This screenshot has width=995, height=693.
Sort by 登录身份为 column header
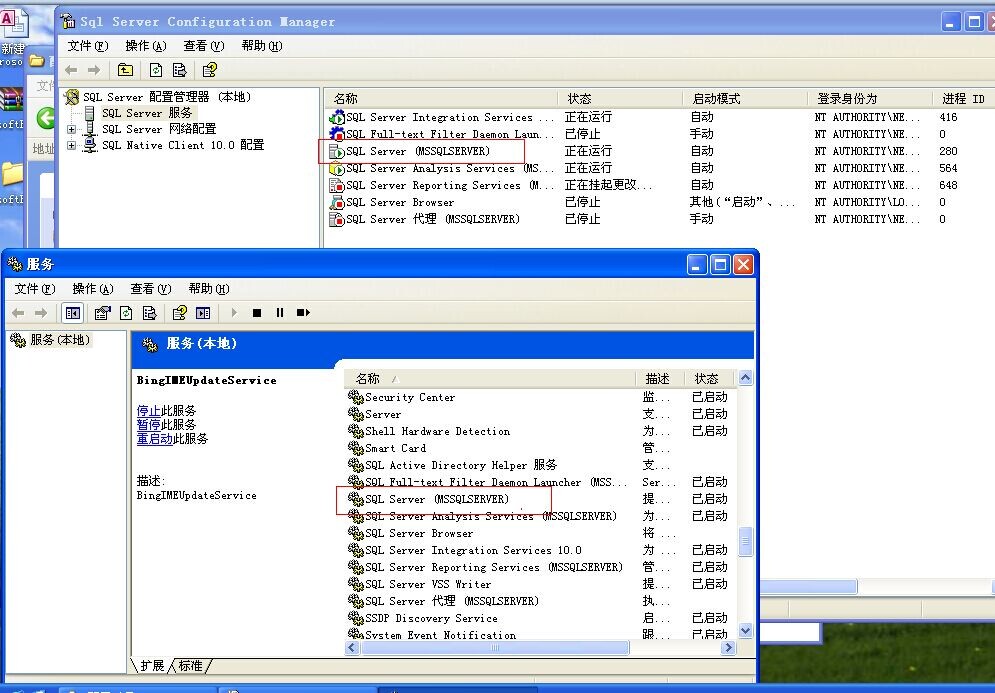[x=870, y=98]
